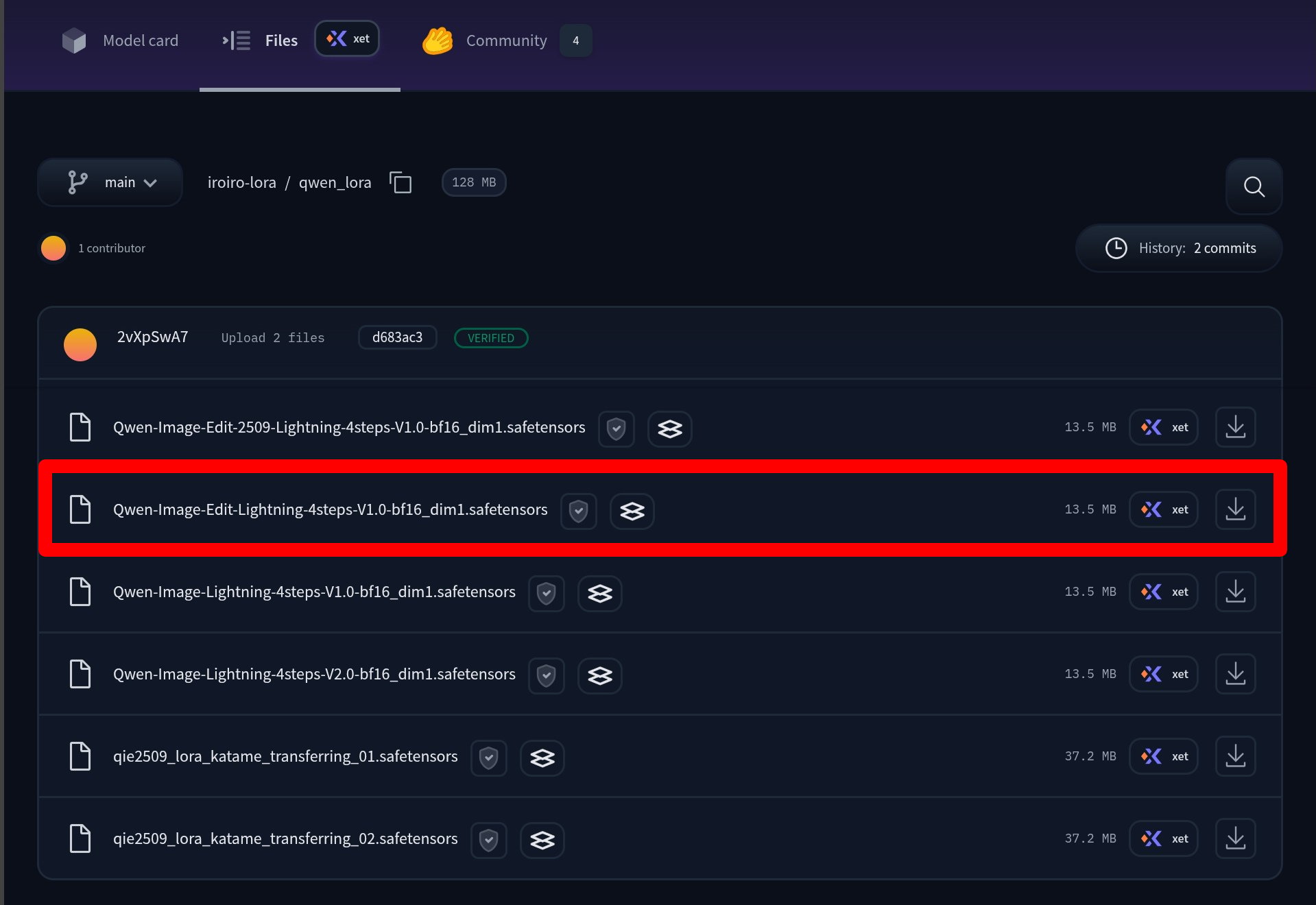Click security shield for Qwen-Image-Lightning V1.0 file
The height and width of the screenshot is (905, 1316).
(547, 594)
